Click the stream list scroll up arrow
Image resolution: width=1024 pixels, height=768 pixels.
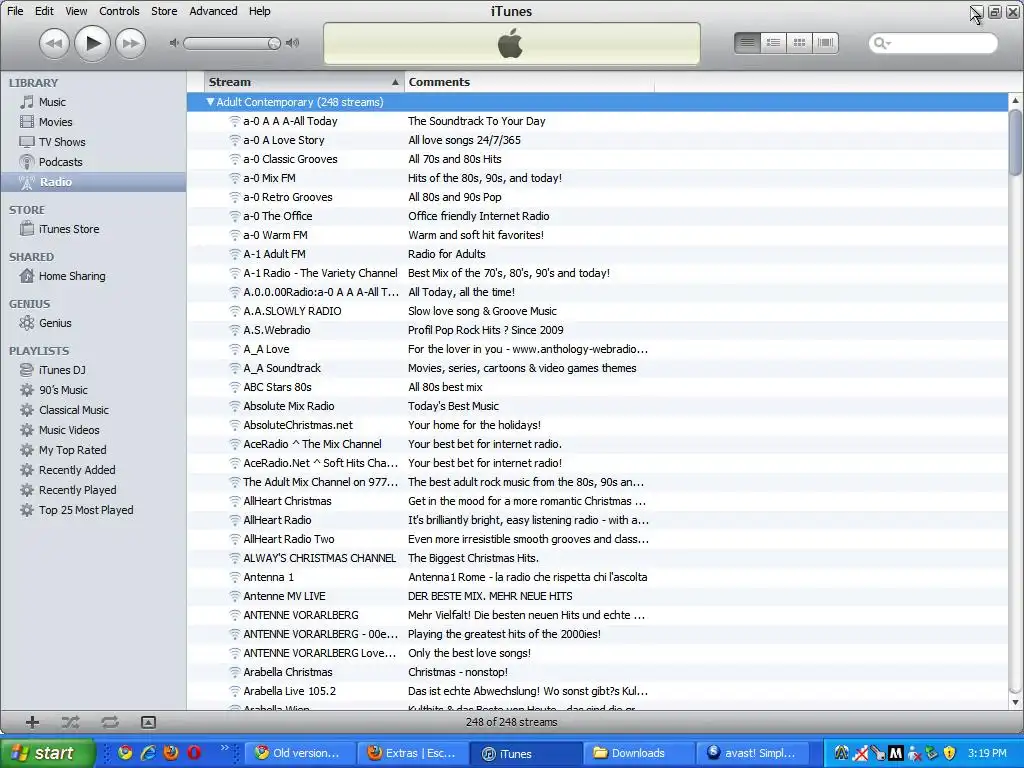(1015, 101)
